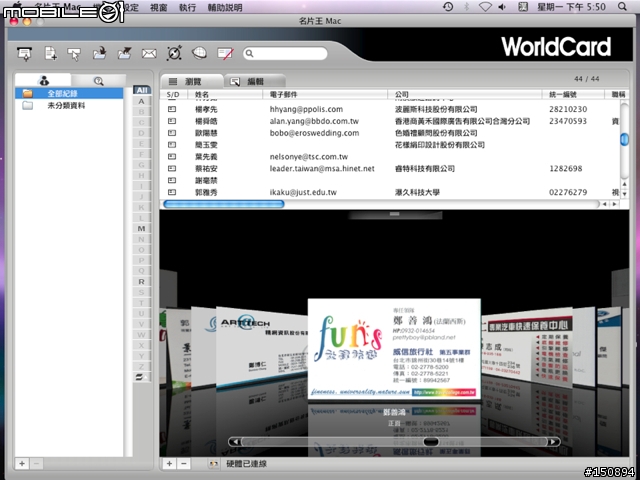Viewport: 640px width, 480px height.
Task: Click the table scroll-down arrow
Action: (x=624, y=194)
